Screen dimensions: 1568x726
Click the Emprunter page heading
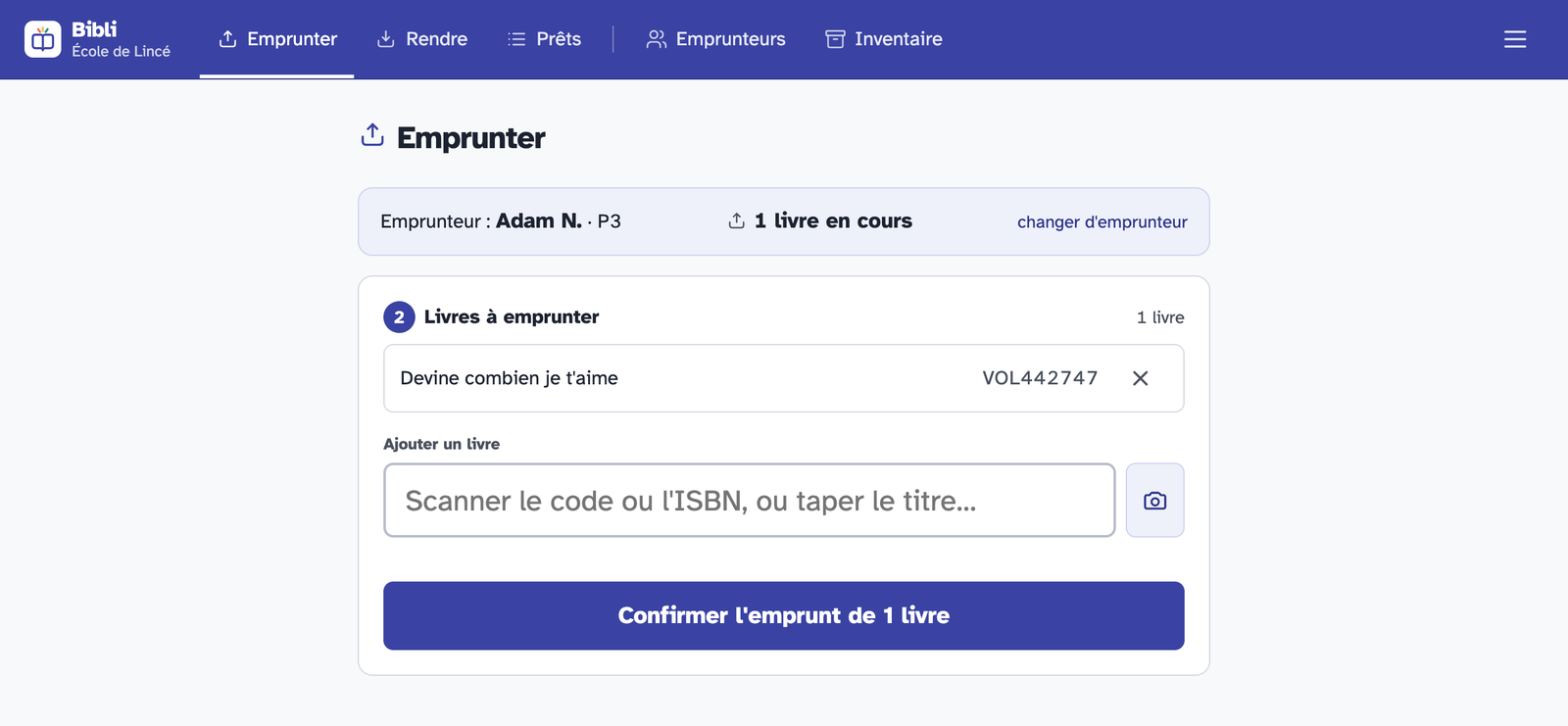[x=470, y=138]
